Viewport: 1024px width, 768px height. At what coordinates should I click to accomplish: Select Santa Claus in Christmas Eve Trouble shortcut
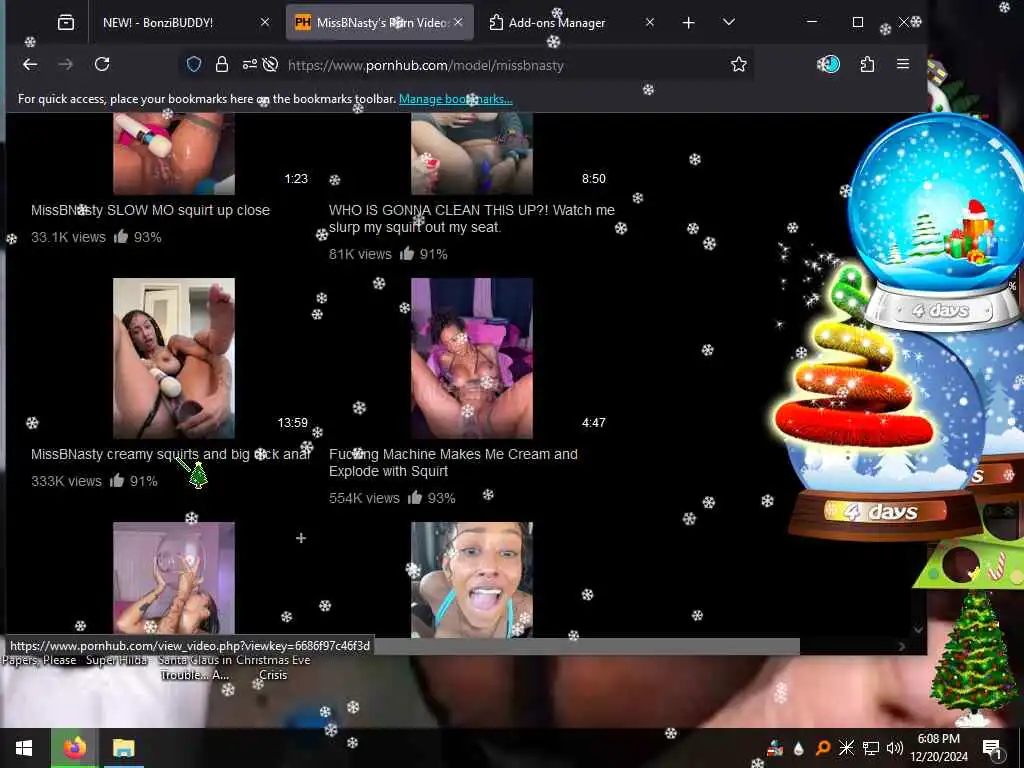[195, 667]
